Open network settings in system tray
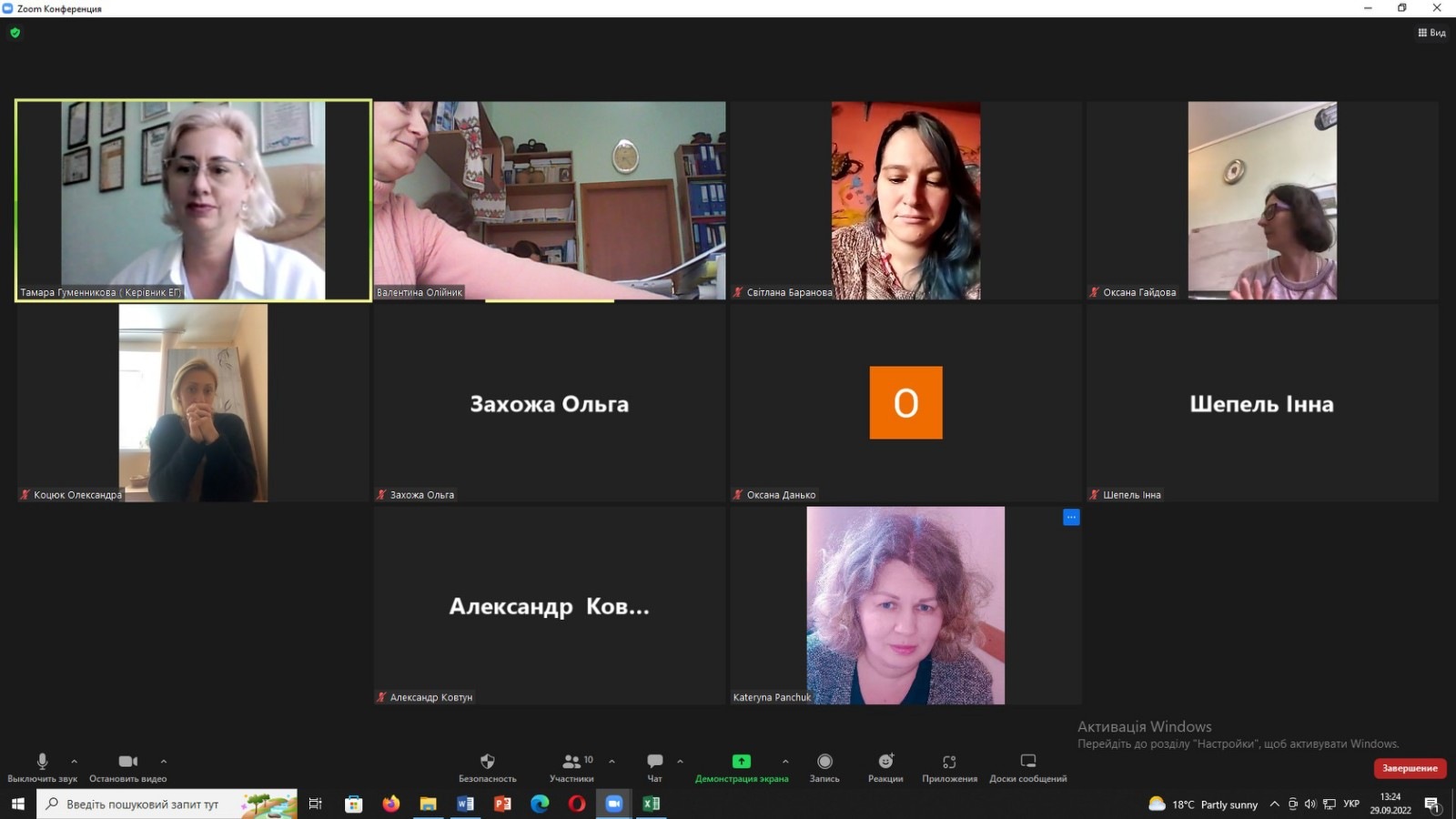 click(1330, 804)
